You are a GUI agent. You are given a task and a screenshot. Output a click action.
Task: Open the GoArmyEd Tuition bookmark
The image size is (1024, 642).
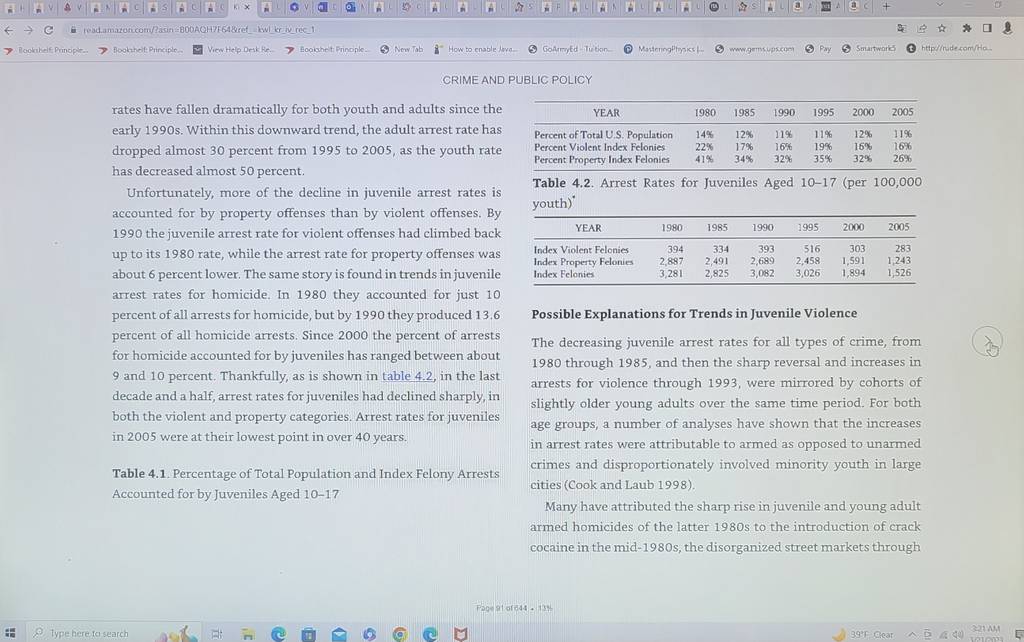[570, 49]
